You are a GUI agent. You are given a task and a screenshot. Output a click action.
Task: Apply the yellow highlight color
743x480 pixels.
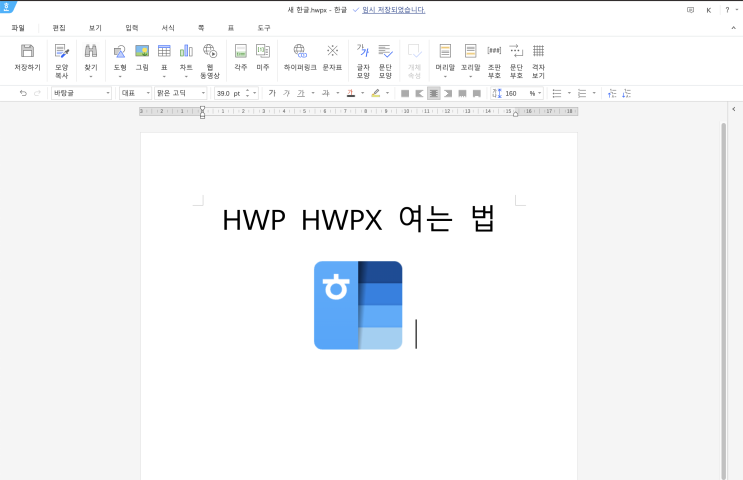375,93
